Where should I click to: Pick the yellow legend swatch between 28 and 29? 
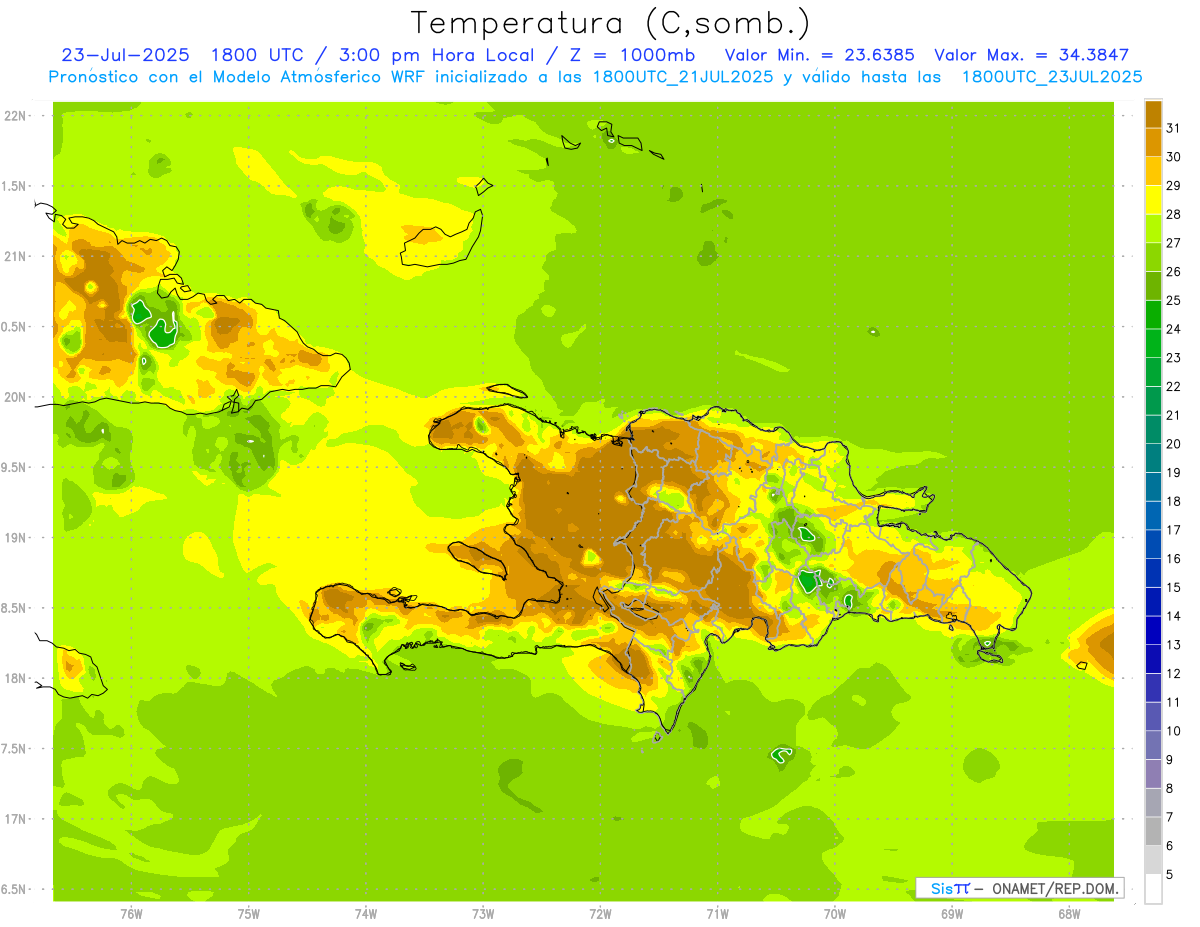click(x=1153, y=199)
